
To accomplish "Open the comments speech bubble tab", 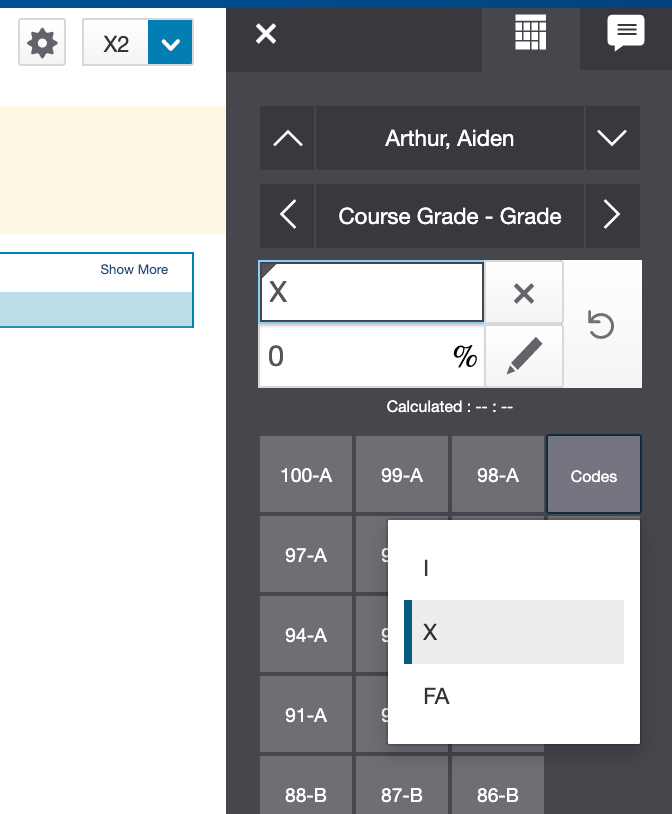I will [x=625, y=34].
